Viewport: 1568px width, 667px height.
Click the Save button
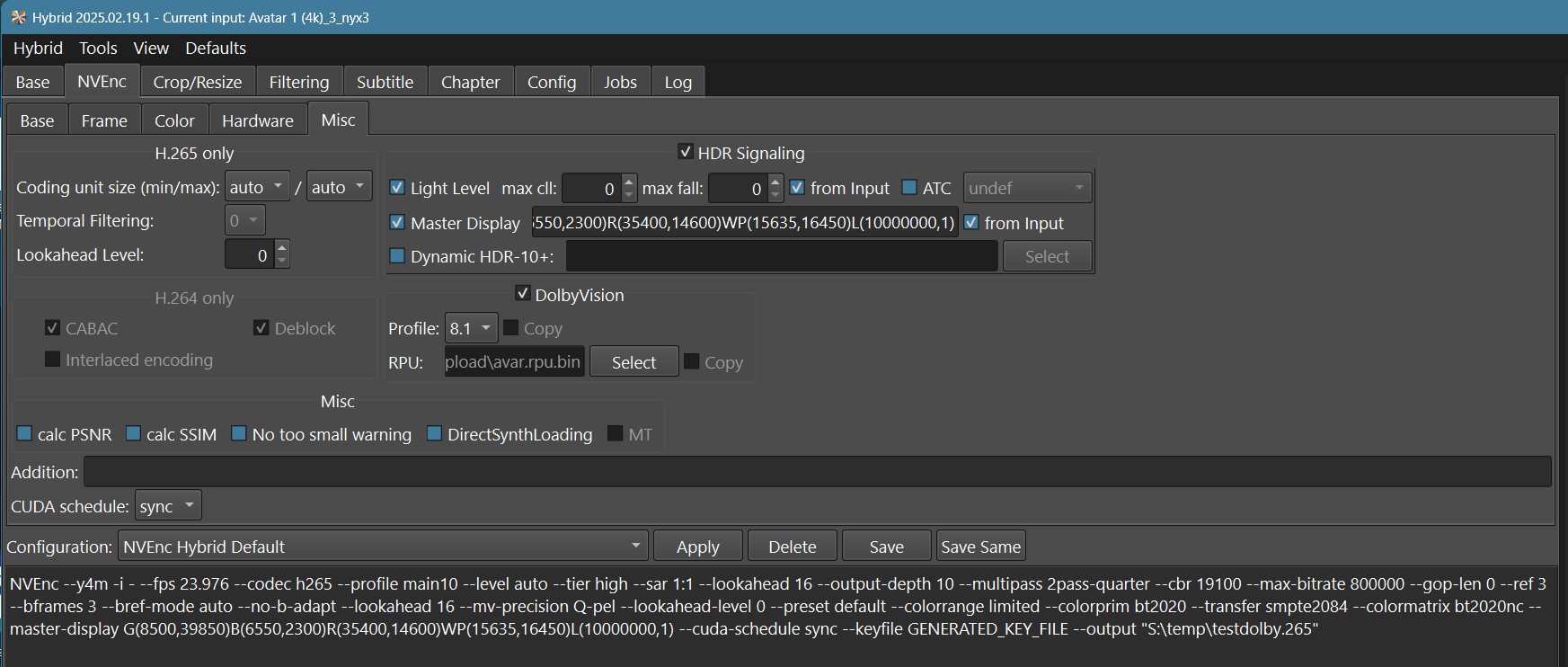pos(886,547)
